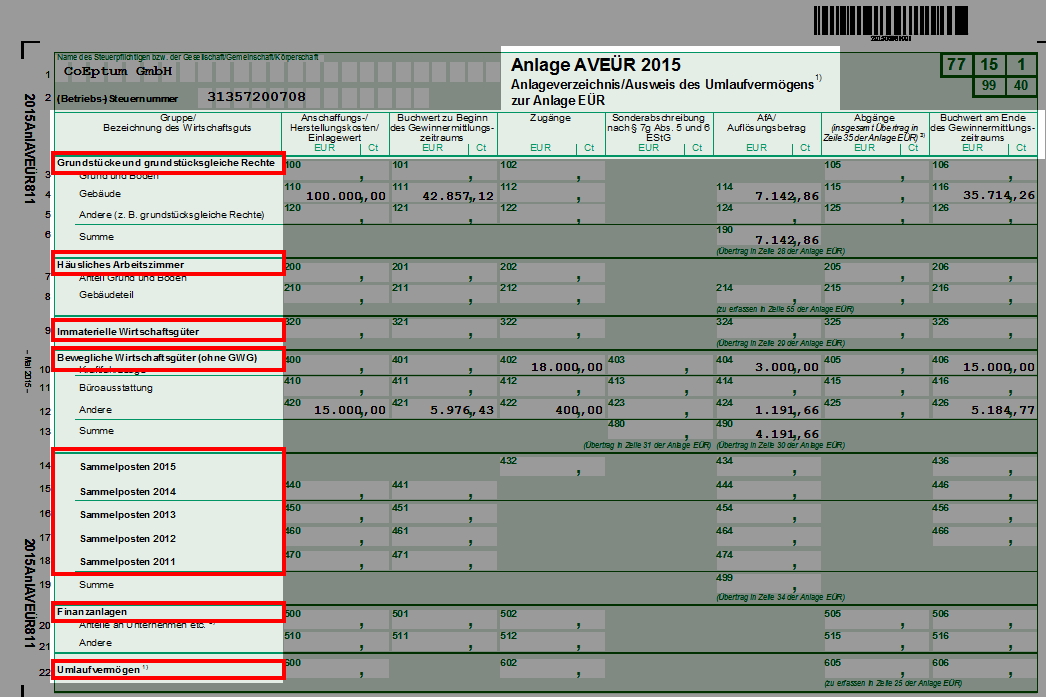
Task: Click sum field 490 showing 4.191,66
Action: (766, 433)
